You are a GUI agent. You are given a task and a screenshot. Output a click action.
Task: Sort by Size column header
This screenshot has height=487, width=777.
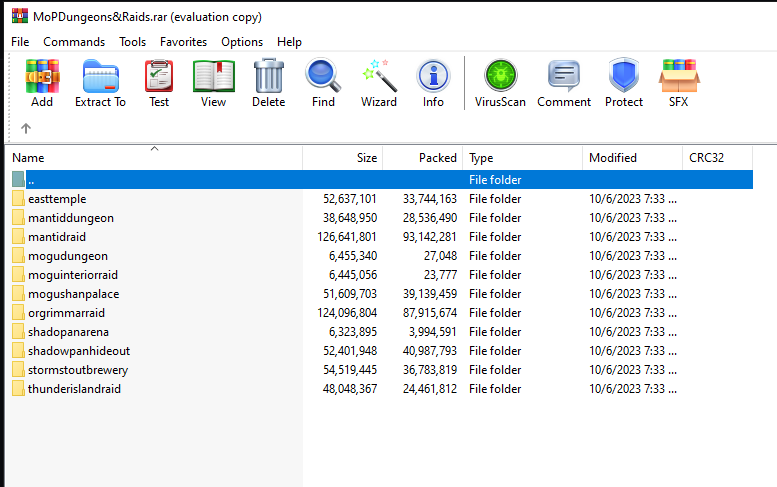(343, 158)
